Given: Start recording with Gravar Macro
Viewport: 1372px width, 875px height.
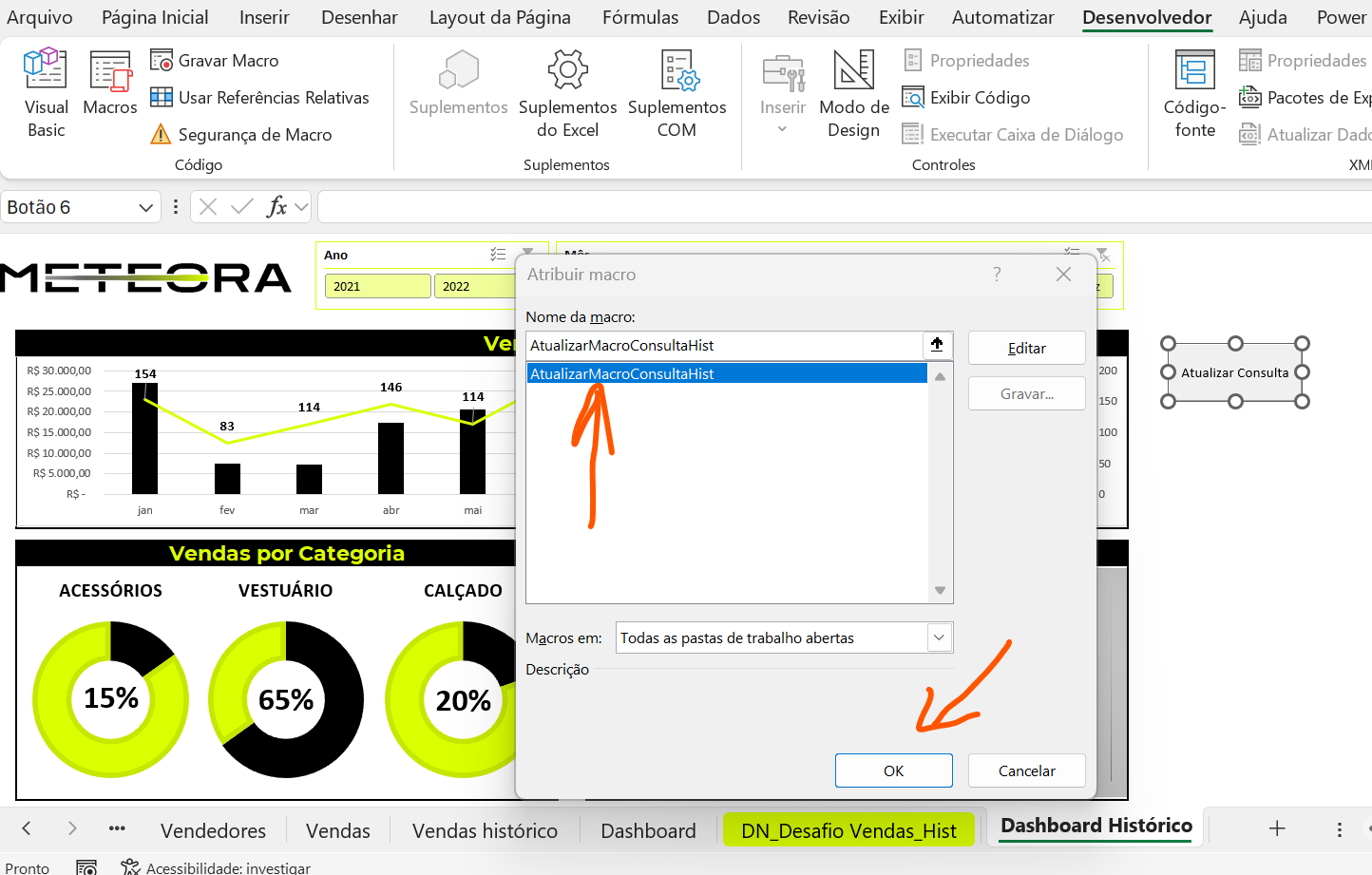Looking at the screenshot, I should 215,60.
